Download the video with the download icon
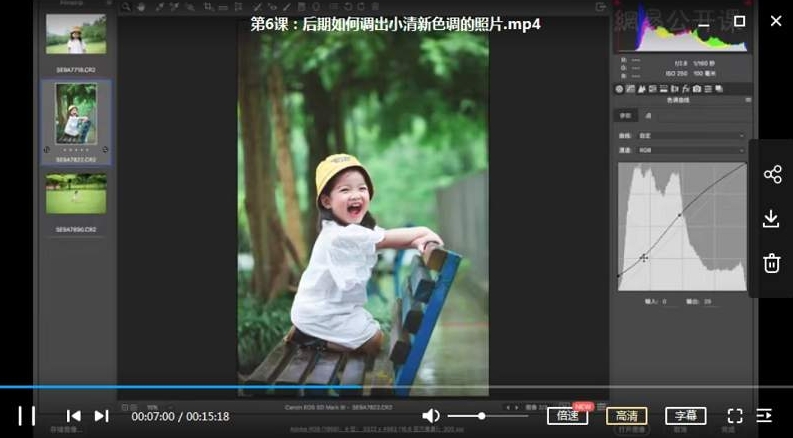 pos(771,219)
